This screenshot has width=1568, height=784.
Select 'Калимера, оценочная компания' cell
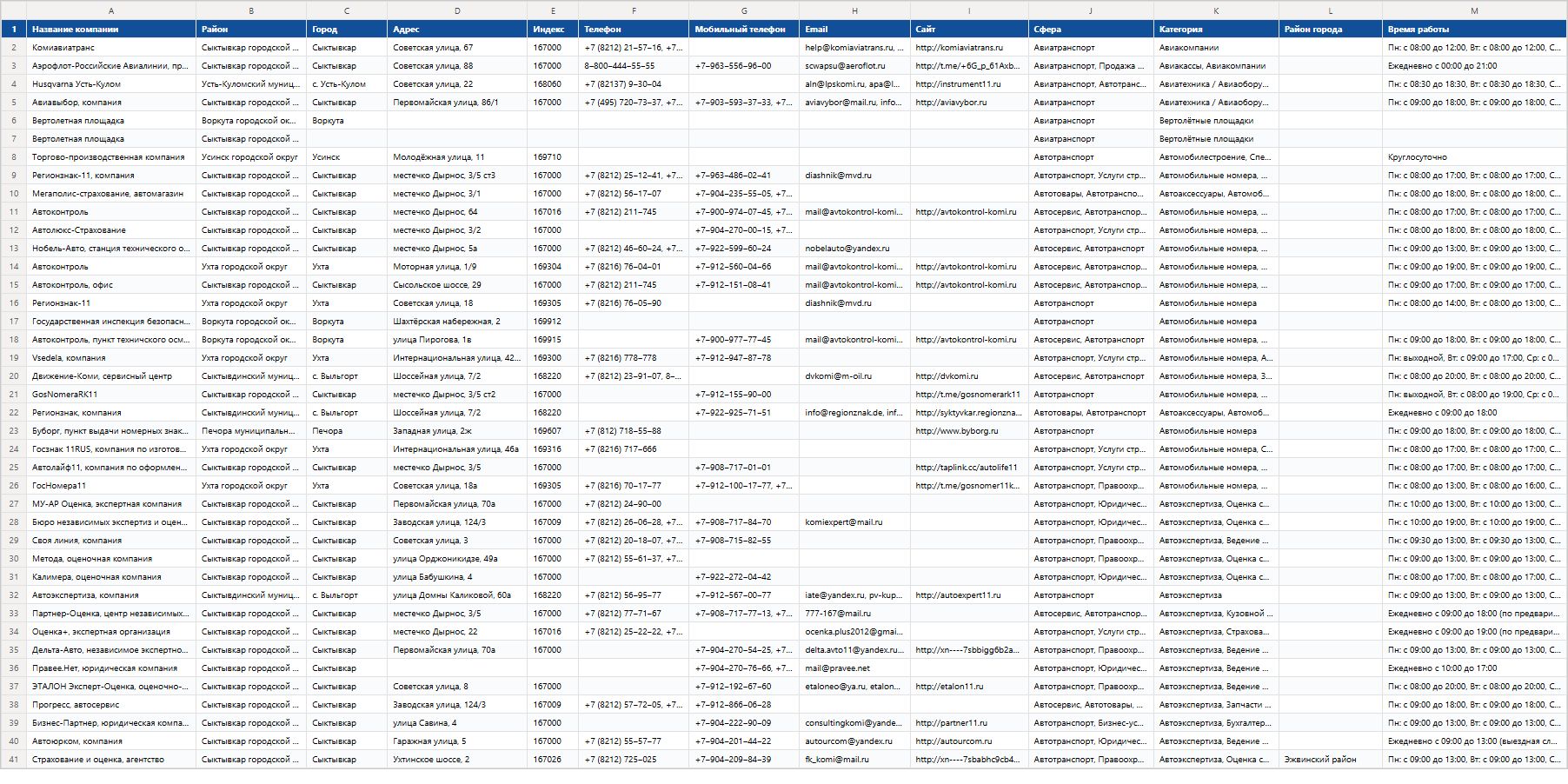point(111,577)
